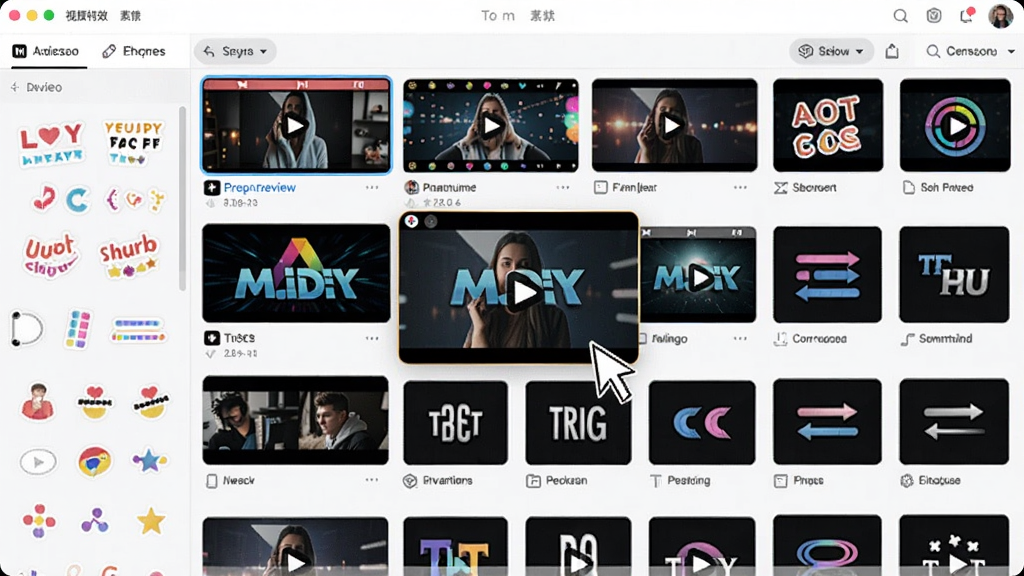1024x576 pixels.
Task: Select the blue letter C sticker
Action: click(77, 200)
